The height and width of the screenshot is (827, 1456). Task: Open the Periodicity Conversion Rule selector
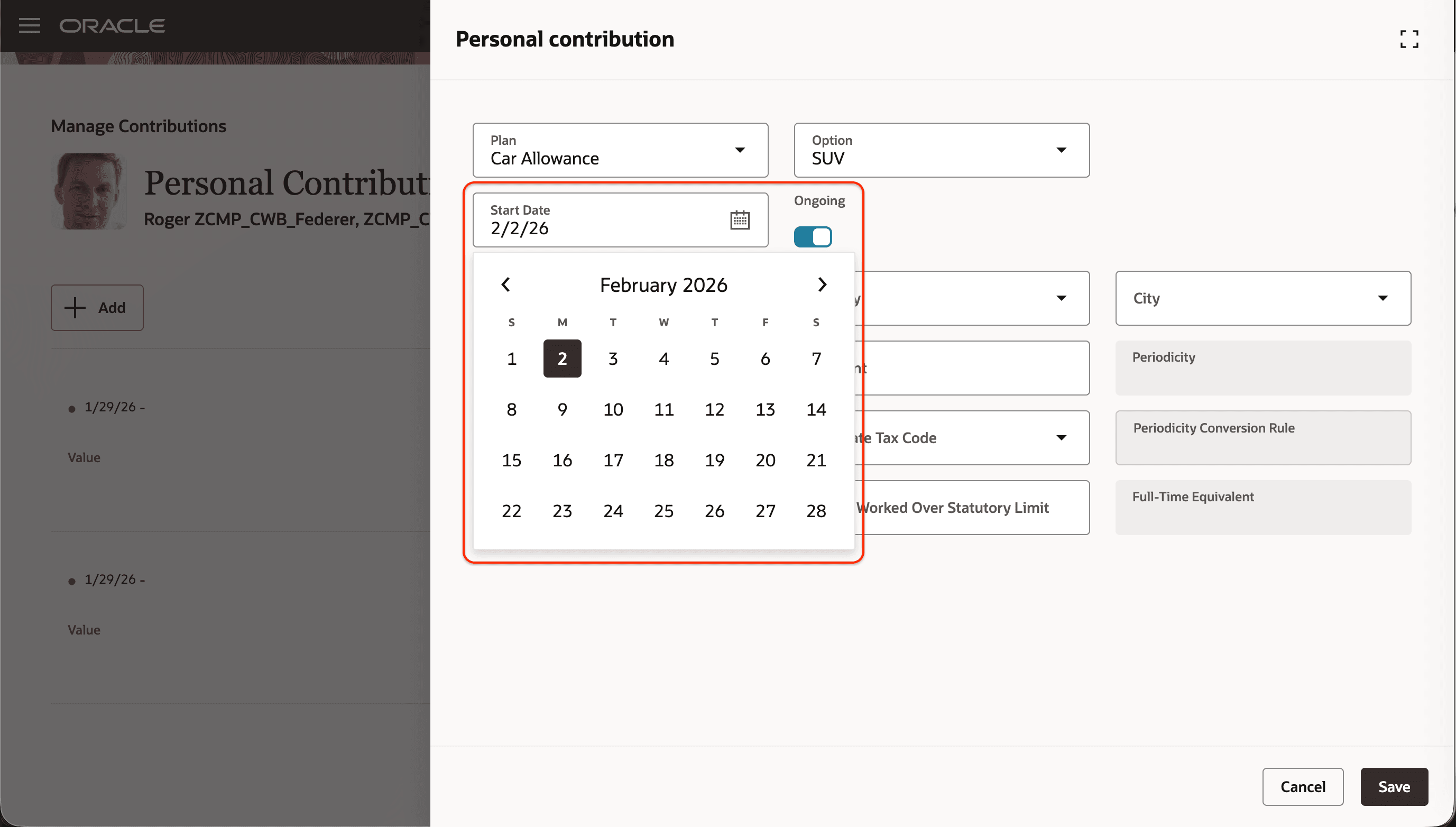click(1262, 437)
